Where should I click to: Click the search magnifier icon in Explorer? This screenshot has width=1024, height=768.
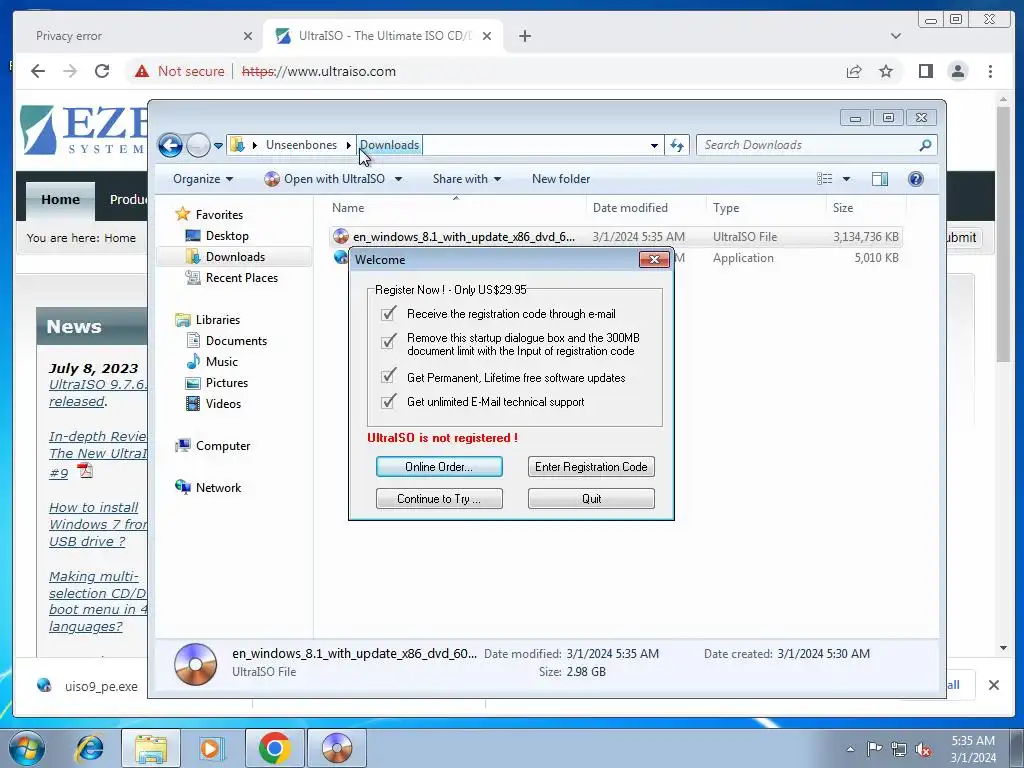(925, 145)
